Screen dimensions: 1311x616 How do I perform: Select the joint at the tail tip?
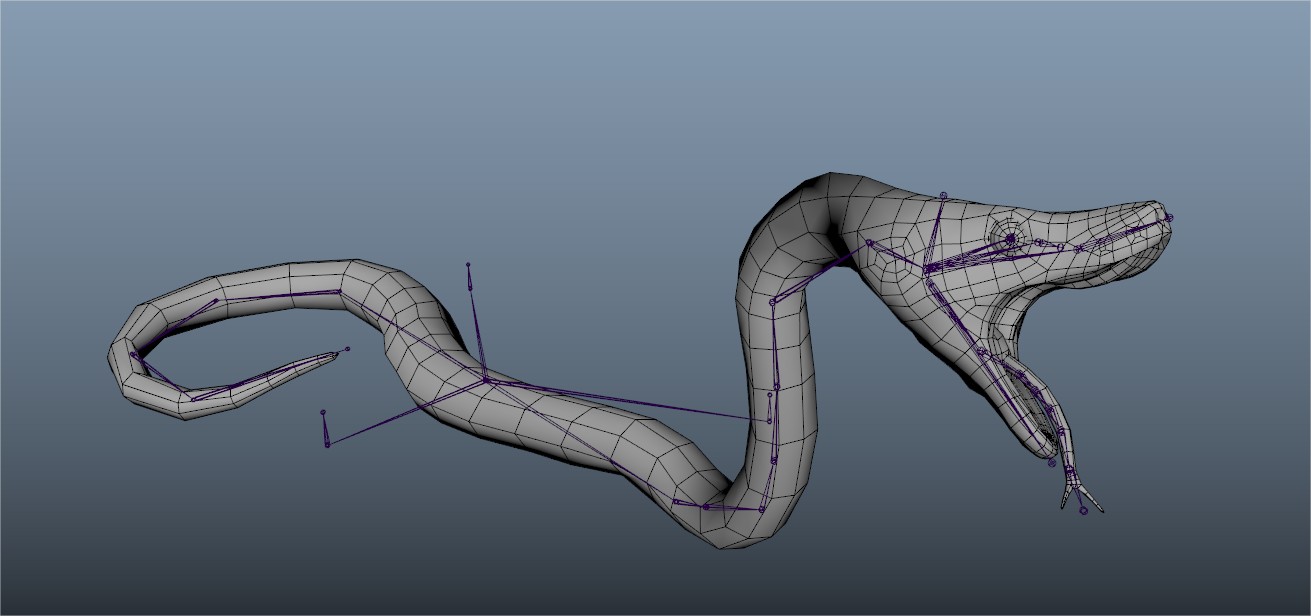pyautogui.click(x=347, y=349)
